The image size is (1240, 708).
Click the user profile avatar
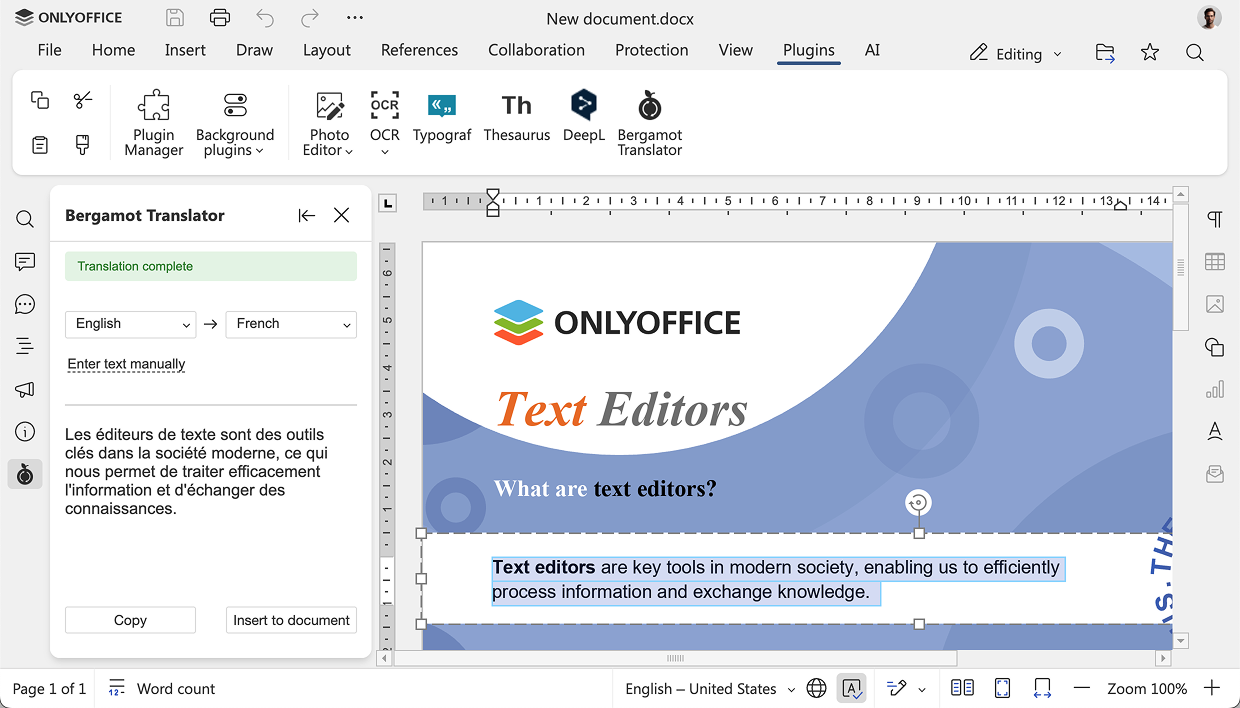click(x=1208, y=18)
